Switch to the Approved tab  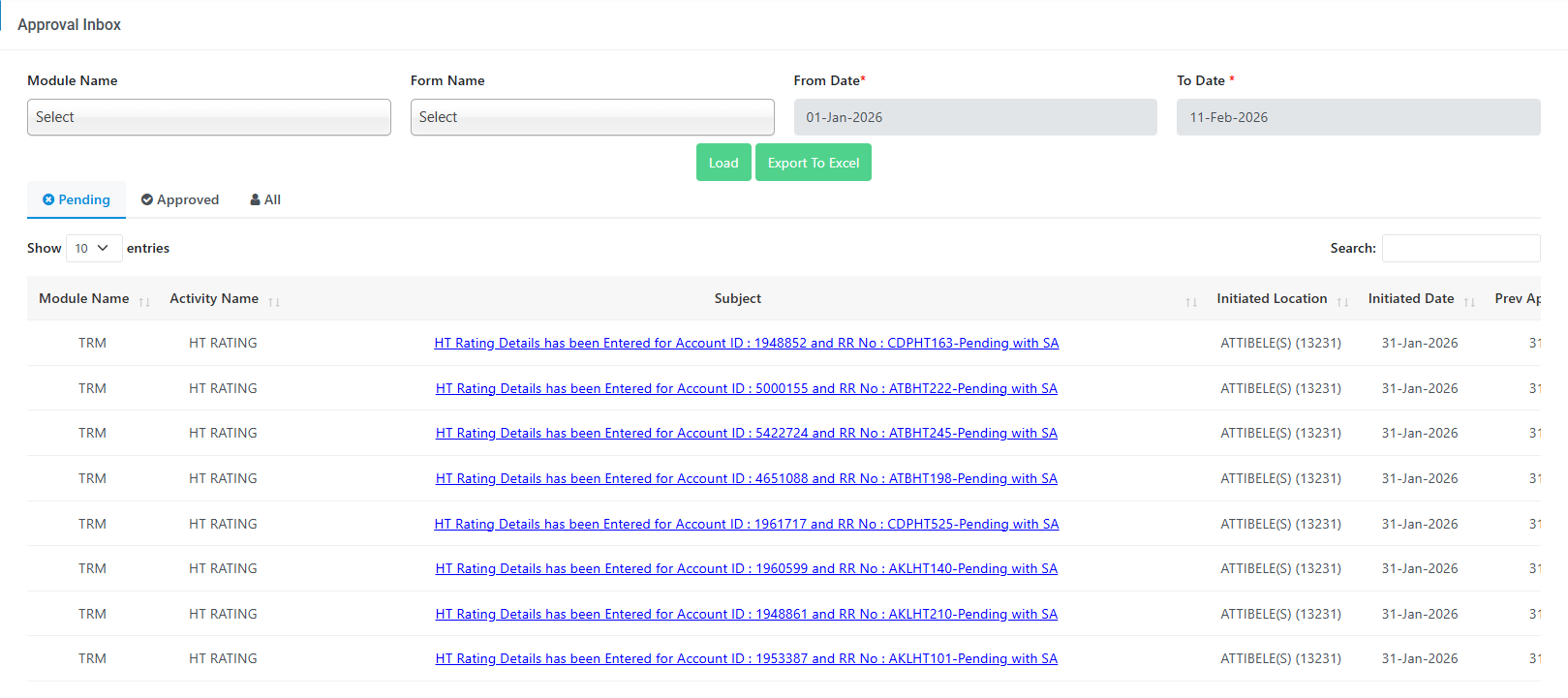coord(180,199)
